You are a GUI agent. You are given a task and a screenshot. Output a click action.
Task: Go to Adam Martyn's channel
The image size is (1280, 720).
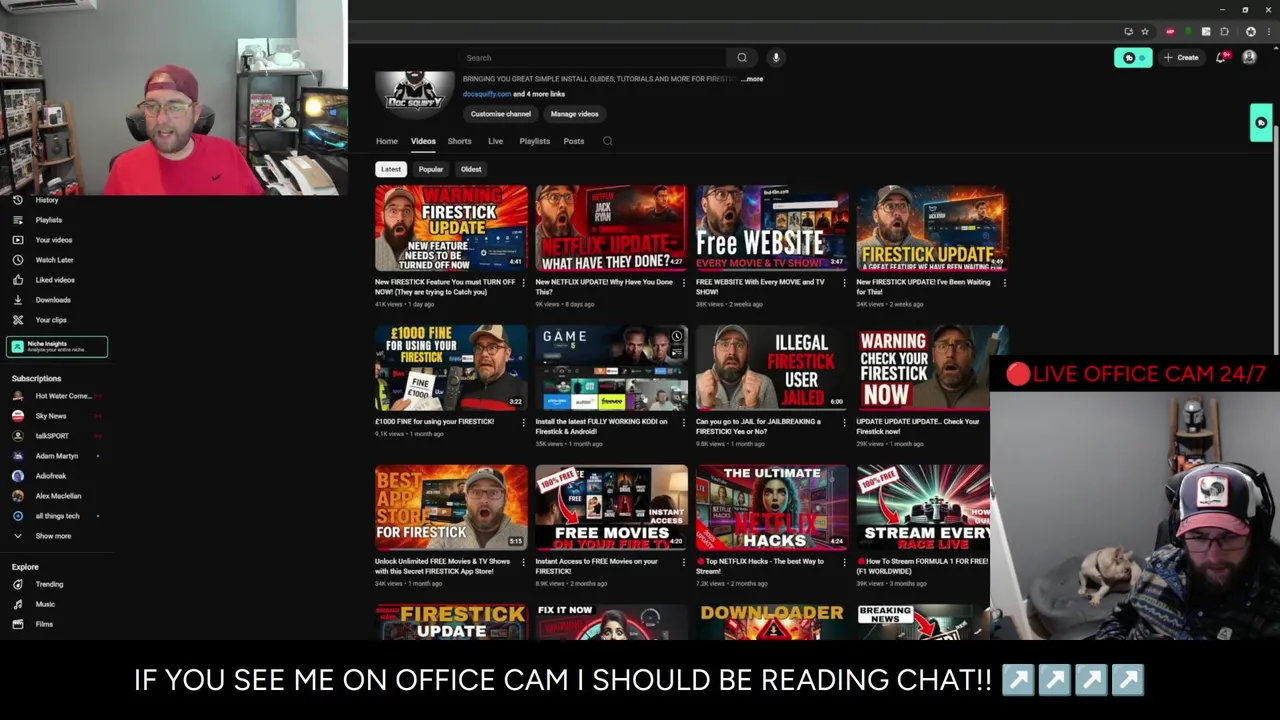56,456
